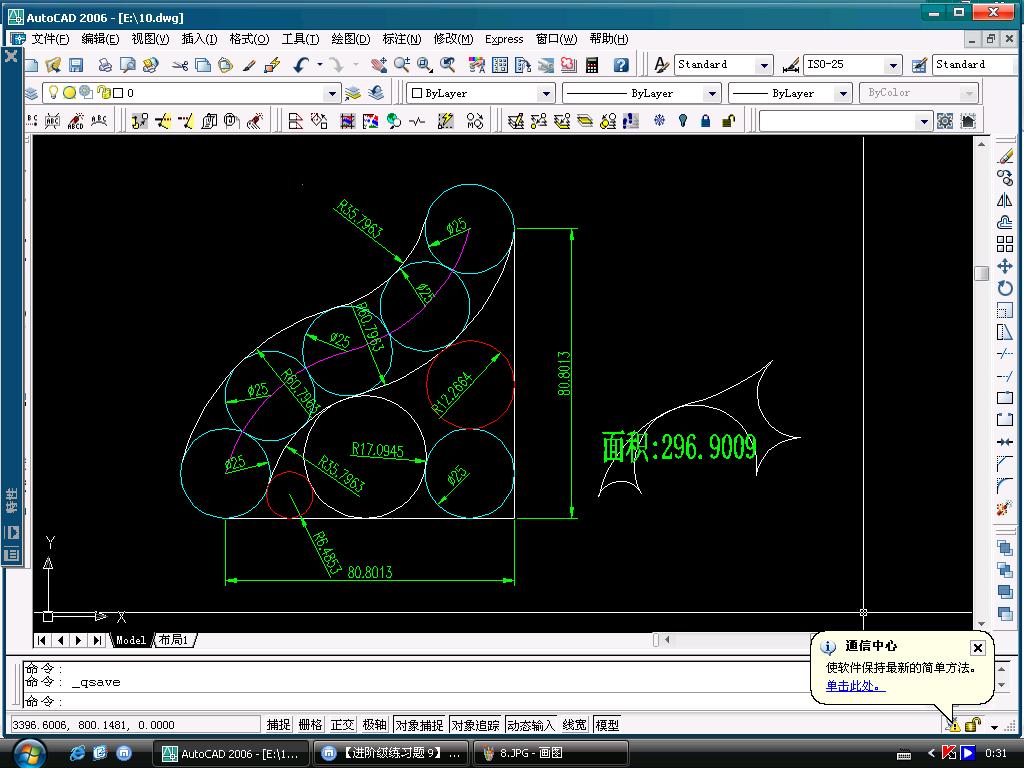The width and height of the screenshot is (1024, 768).
Task: Click the Undo arrow icon
Action: [x=301, y=65]
